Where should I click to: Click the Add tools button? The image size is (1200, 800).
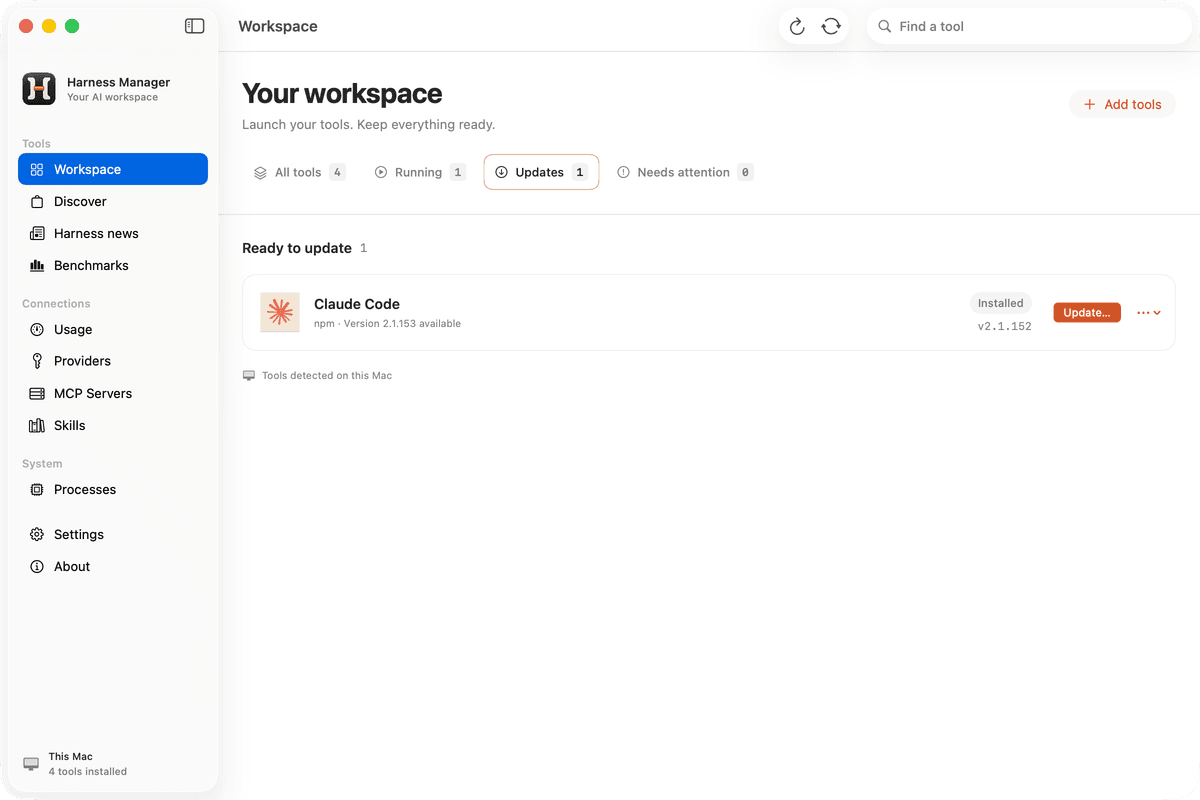point(1122,104)
